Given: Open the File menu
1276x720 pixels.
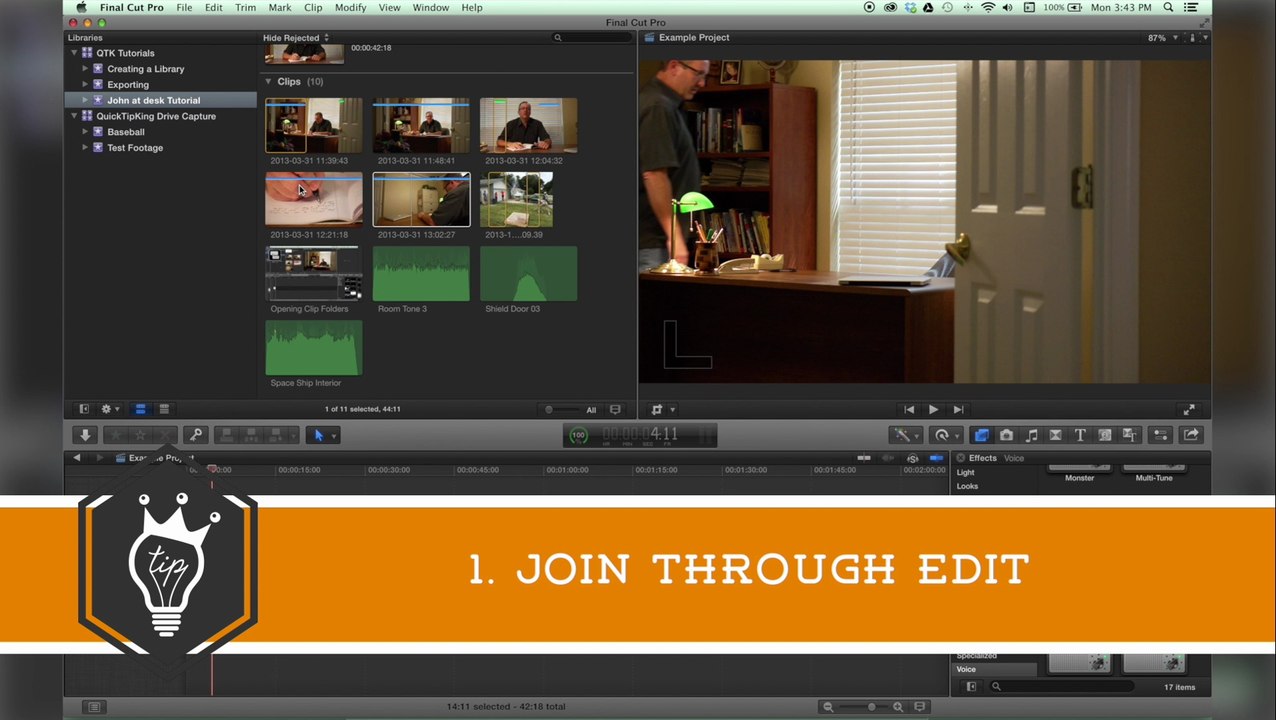Looking at the screenshot, I should (x=184, y=7).
